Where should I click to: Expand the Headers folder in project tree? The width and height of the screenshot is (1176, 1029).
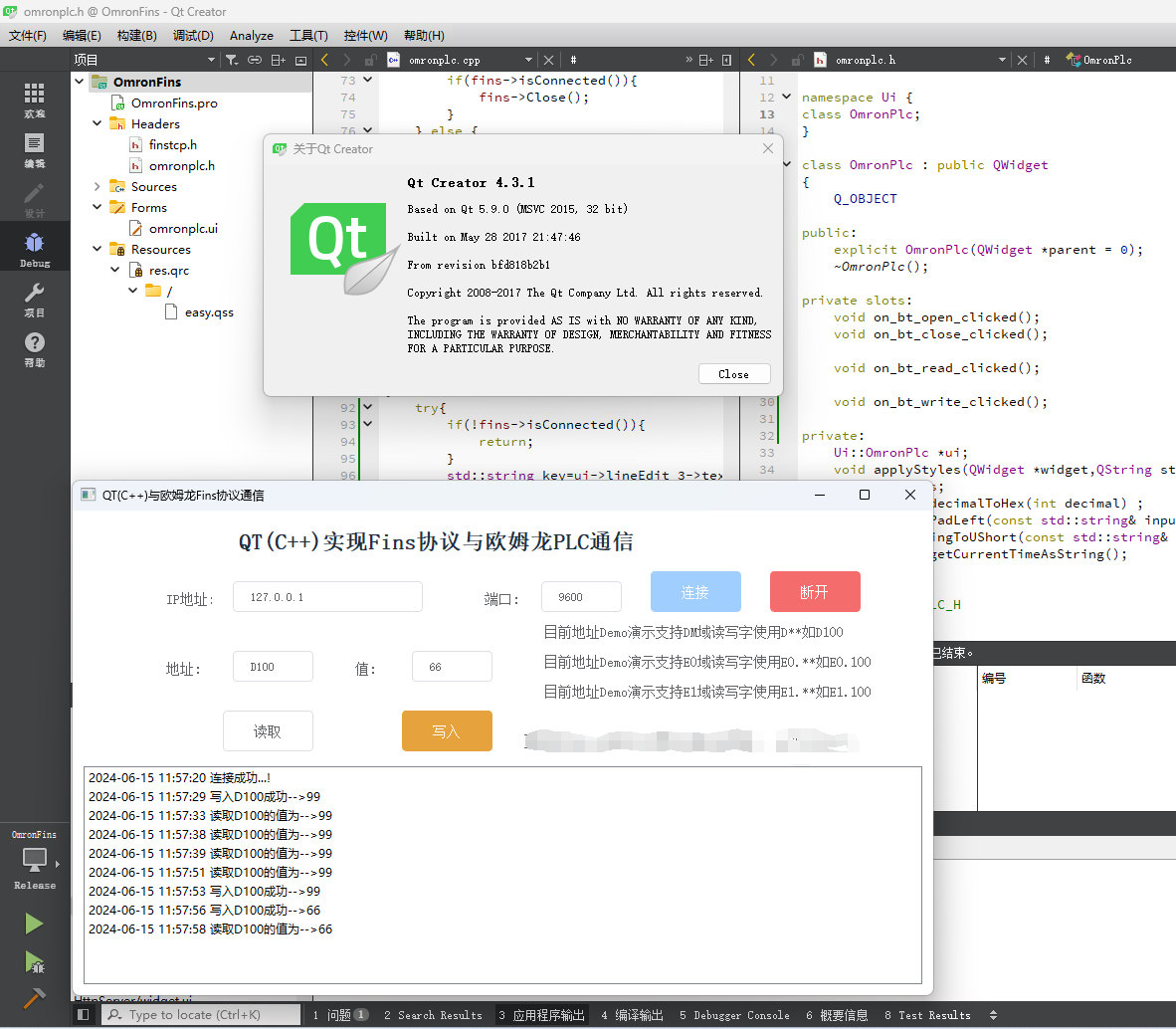pos(97,123)
